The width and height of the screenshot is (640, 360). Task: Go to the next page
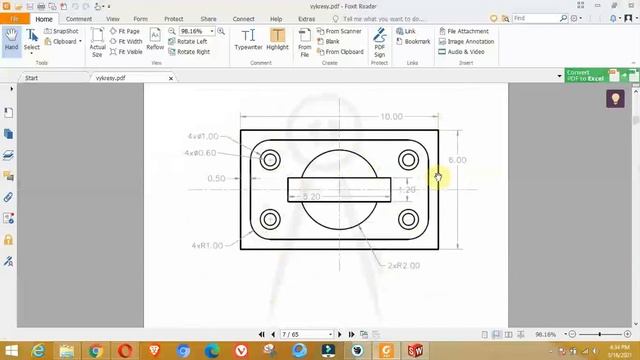[x=340, y=334]
